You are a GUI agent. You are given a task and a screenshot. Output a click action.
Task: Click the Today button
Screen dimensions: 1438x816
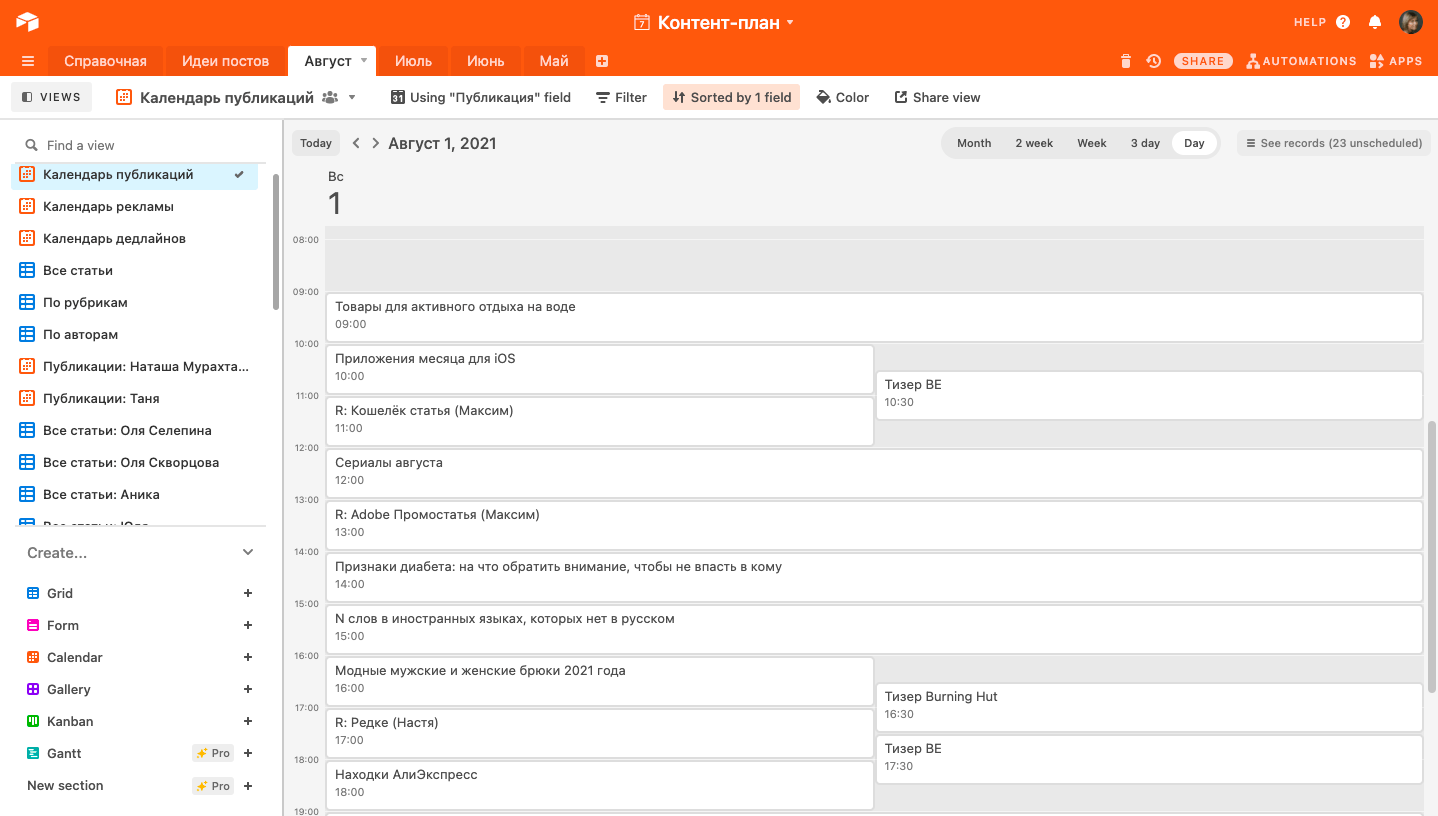[x=316, y=143]
